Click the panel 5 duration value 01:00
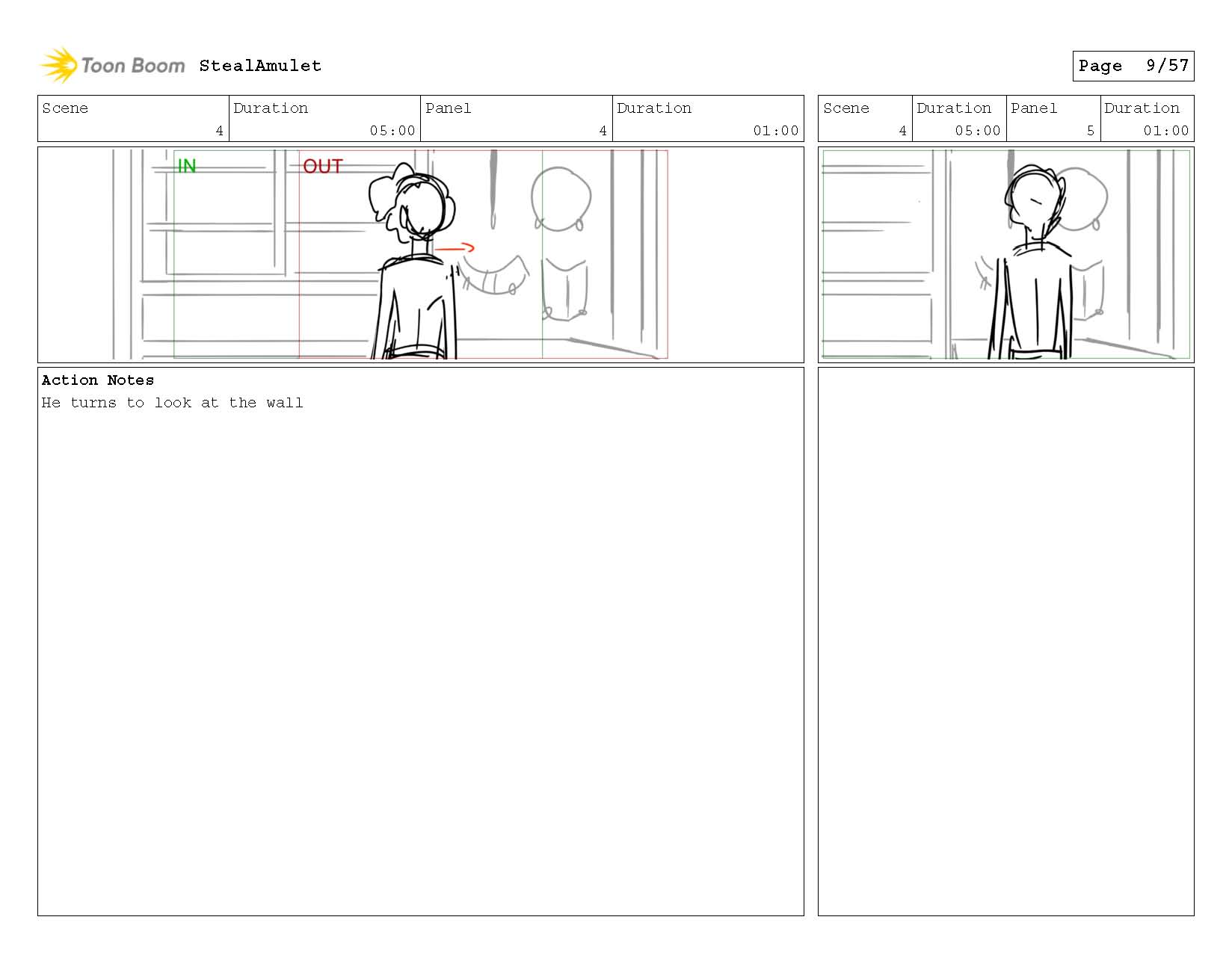 [x=1165, y=131]
